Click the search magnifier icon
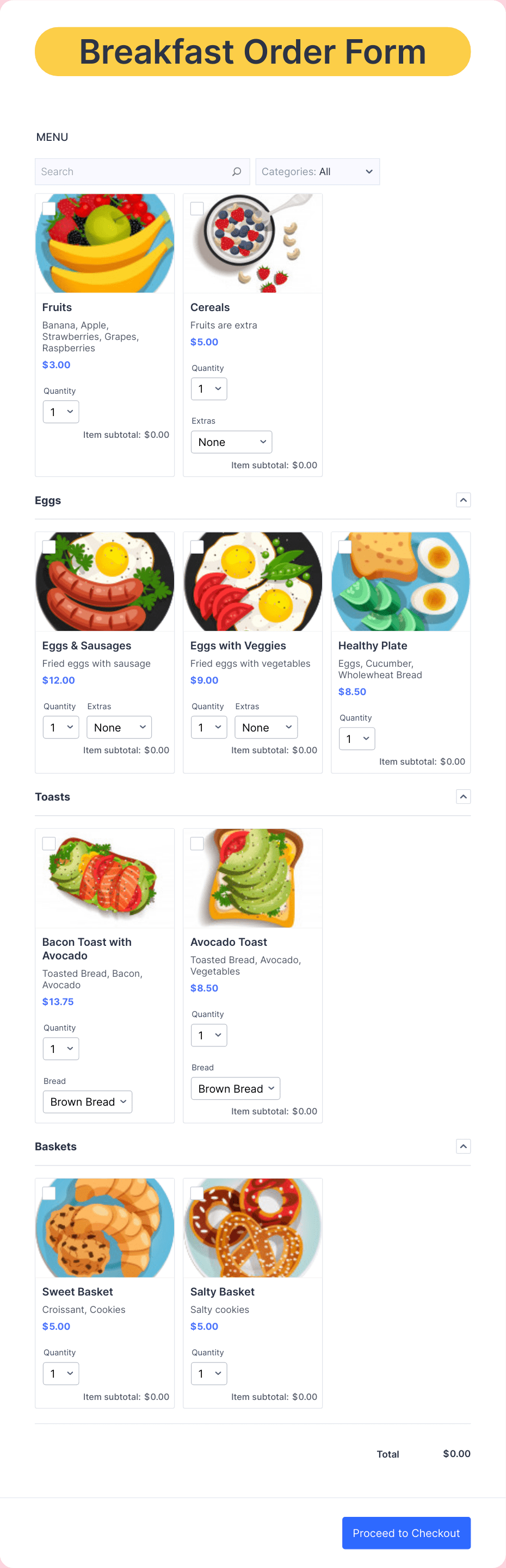The image size is (506, 1568). click(236, 171)
